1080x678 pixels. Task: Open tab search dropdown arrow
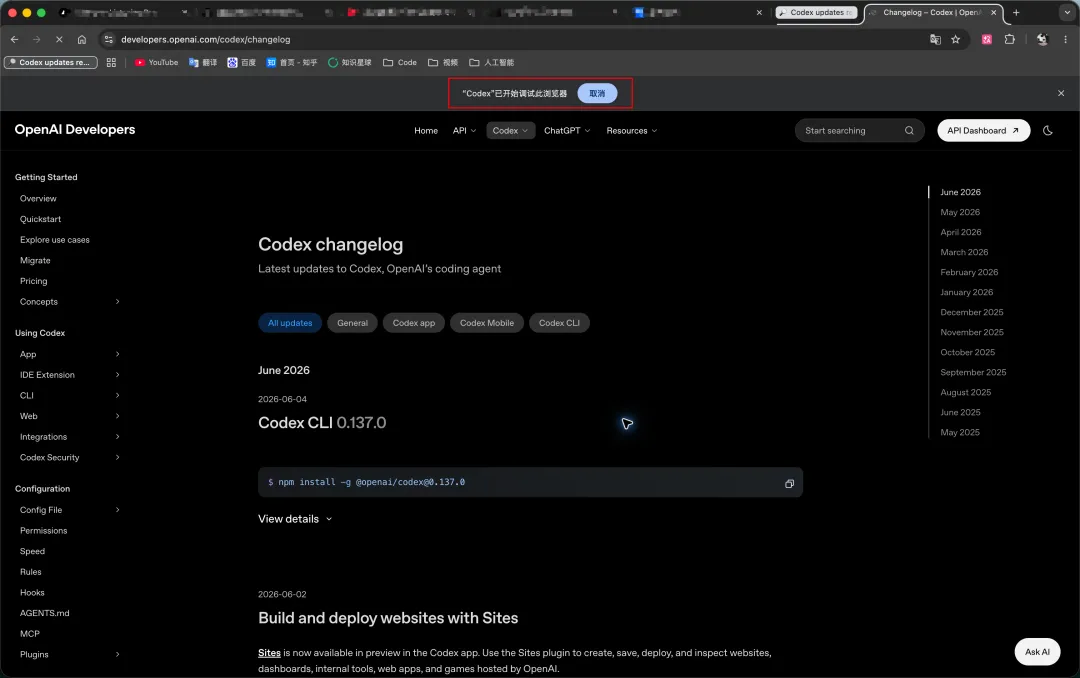click(1067, 12)
